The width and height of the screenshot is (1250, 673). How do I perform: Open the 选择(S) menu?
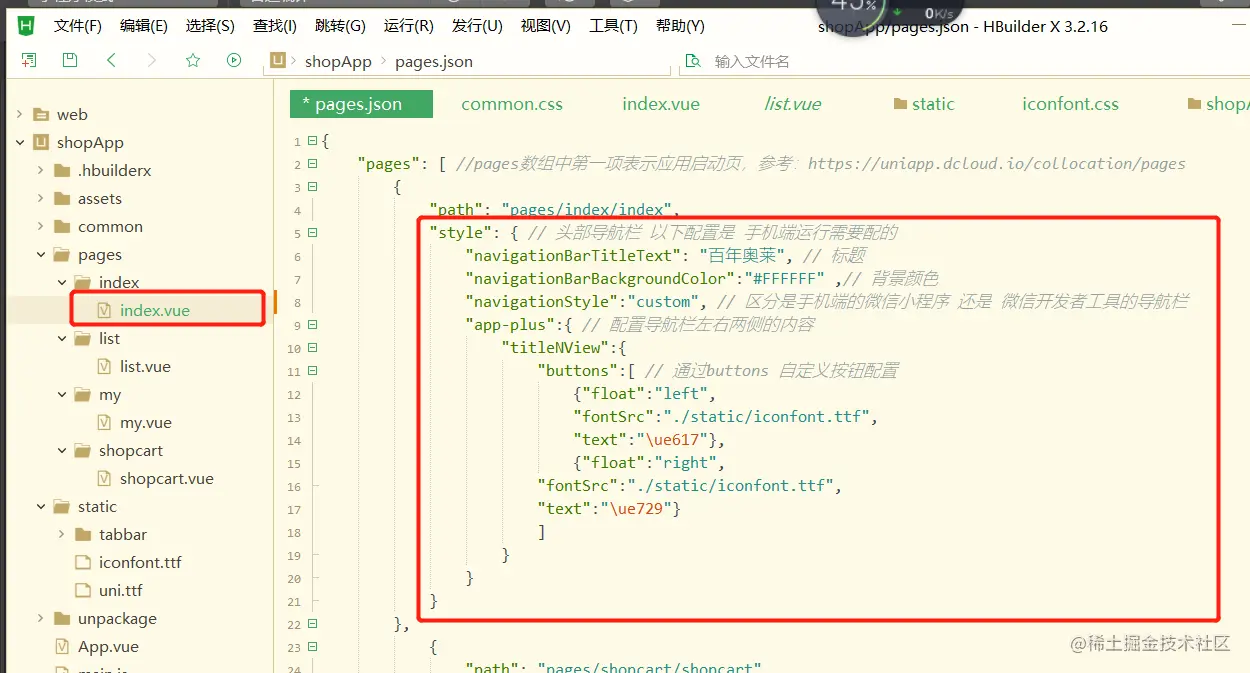[x=210, y=26]
